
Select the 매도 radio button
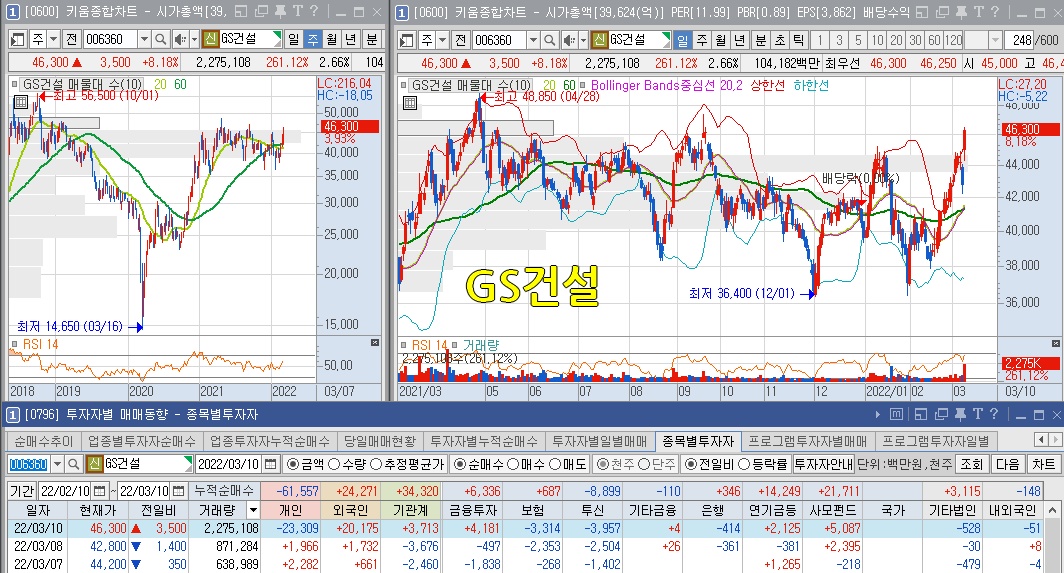click(x=555, y=464)
